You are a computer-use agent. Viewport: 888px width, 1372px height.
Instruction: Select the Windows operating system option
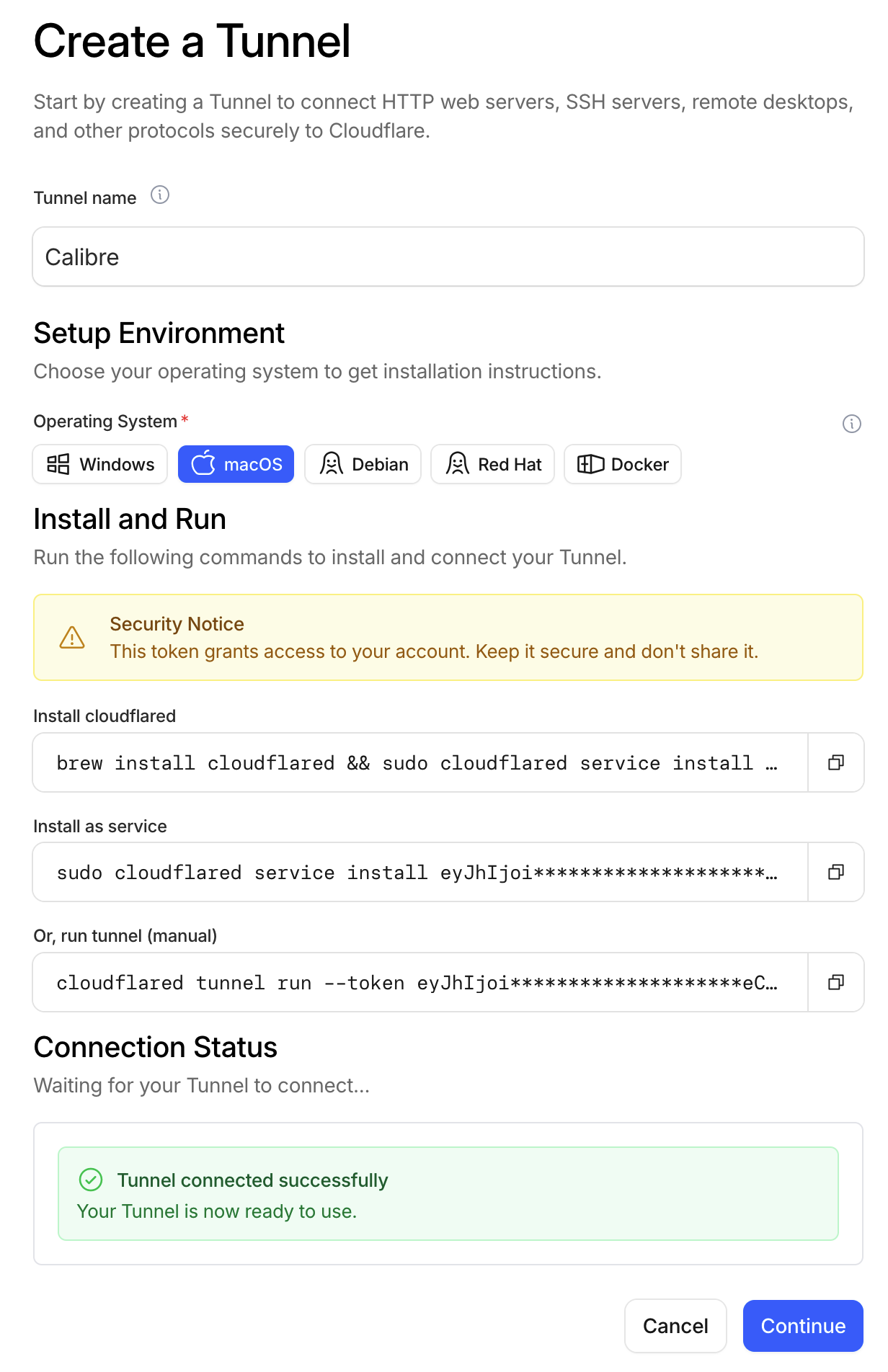pyautogui.click(x=100, y=464)
